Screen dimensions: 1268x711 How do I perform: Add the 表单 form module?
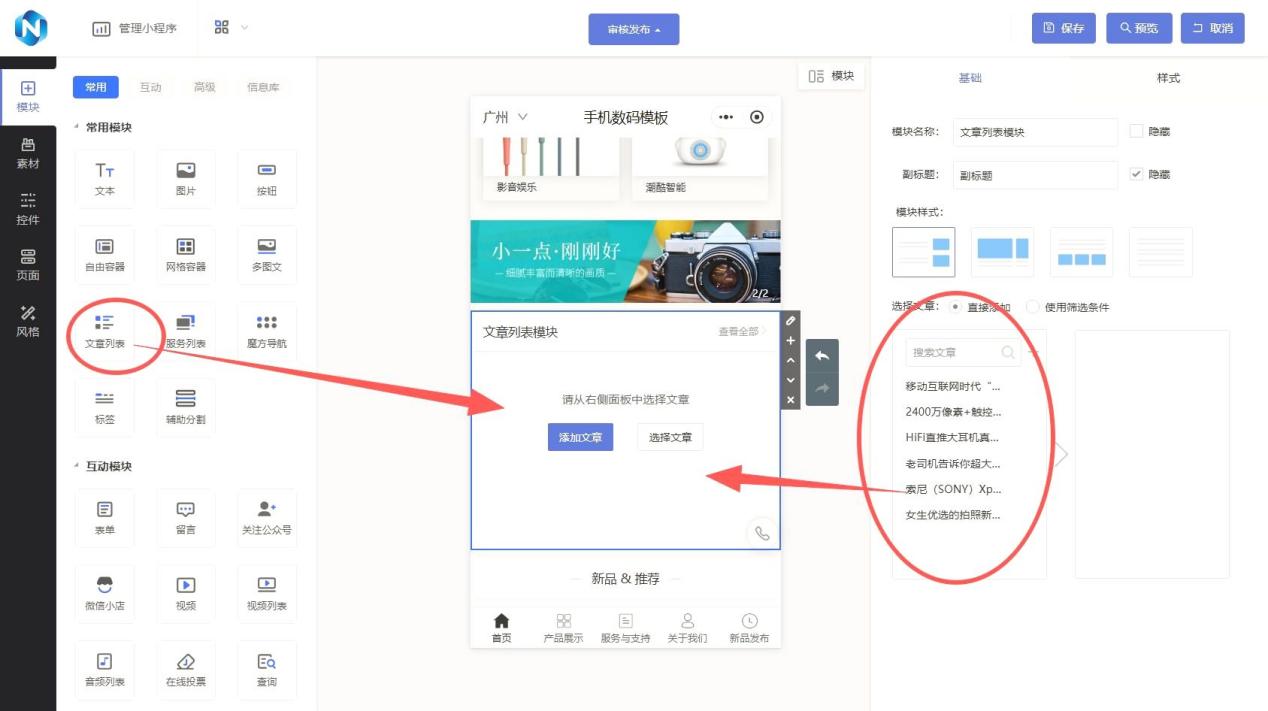(105, 518)
